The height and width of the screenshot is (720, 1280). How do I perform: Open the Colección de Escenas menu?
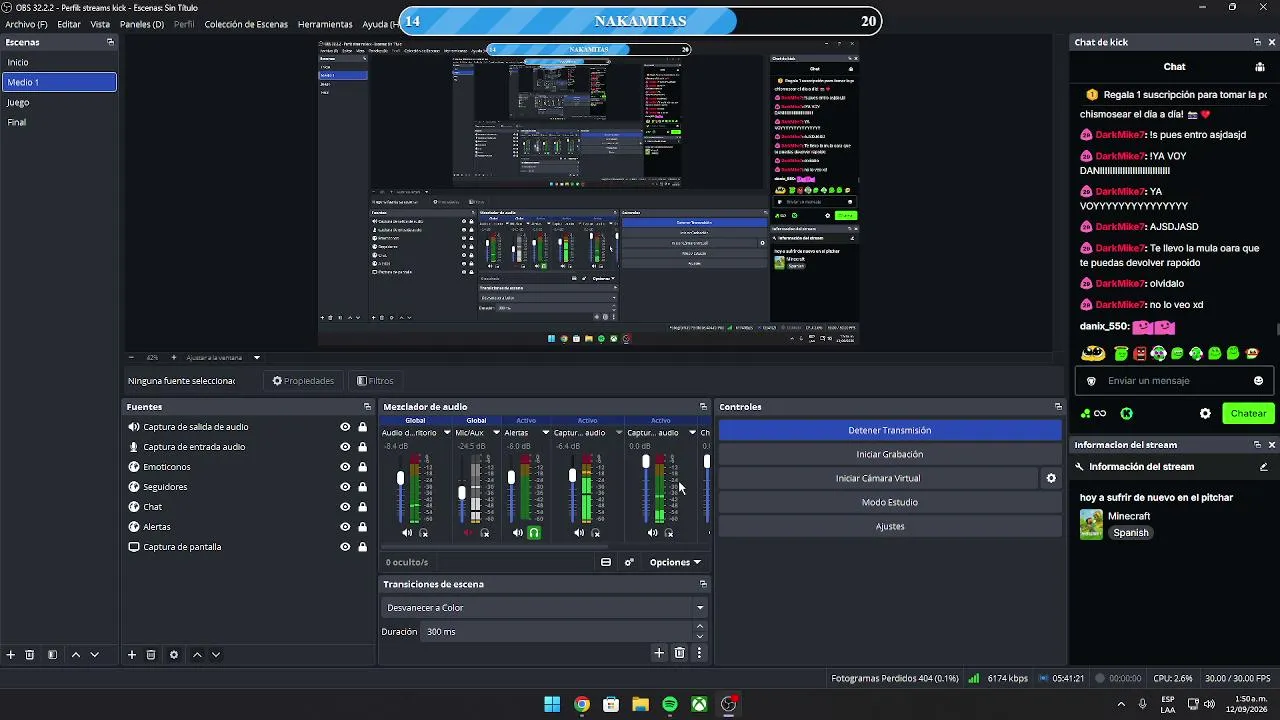point(246,24)
